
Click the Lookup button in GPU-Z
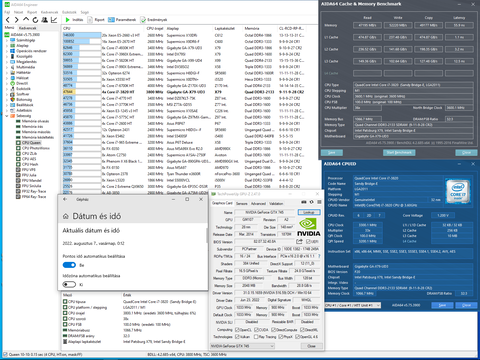point(309,212)
